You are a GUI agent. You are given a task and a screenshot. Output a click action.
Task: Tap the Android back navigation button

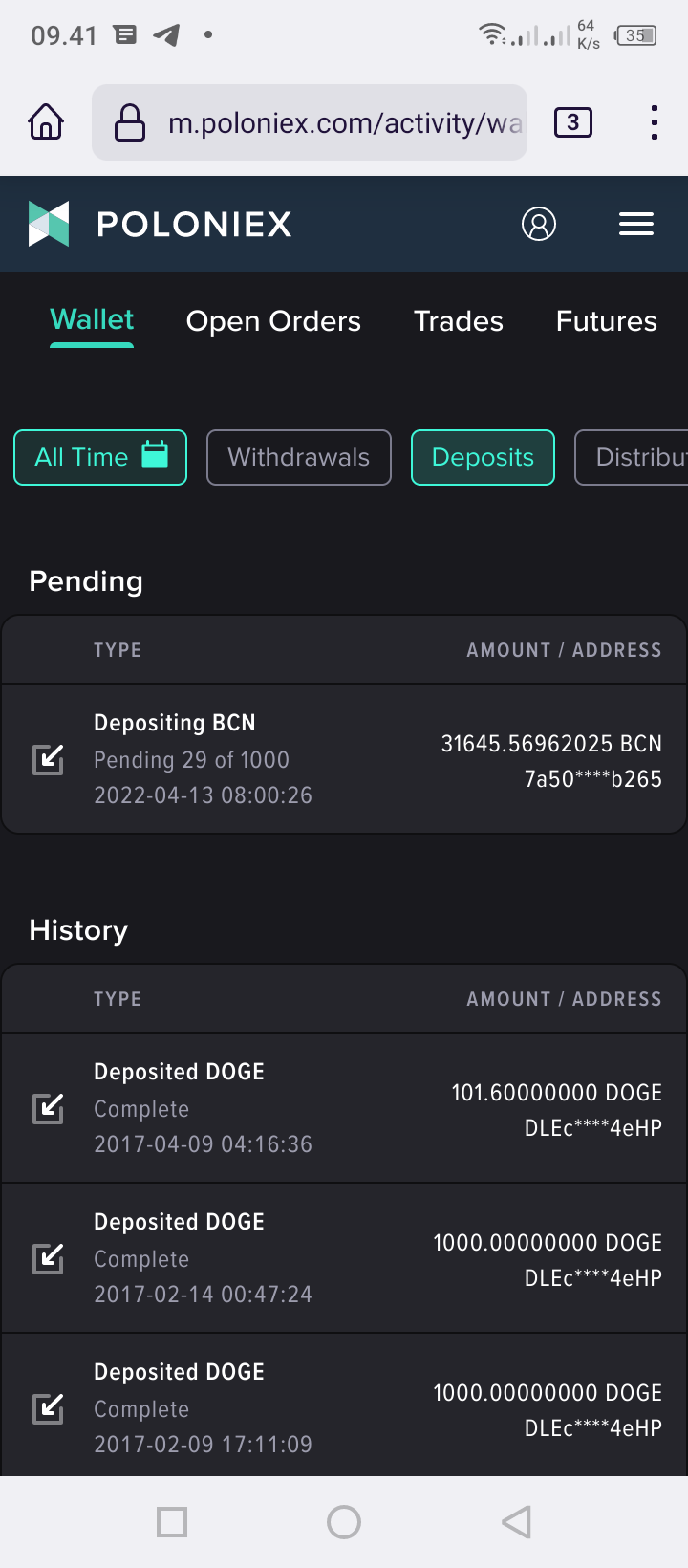point(516,1522)
